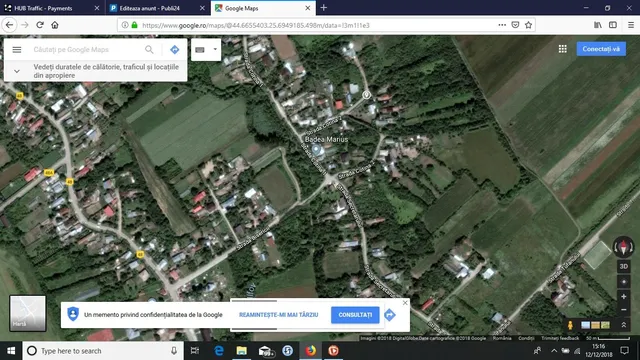640x360 pixels.
Task: Open the page actions three-dot menu
Action: coord(502,25)
